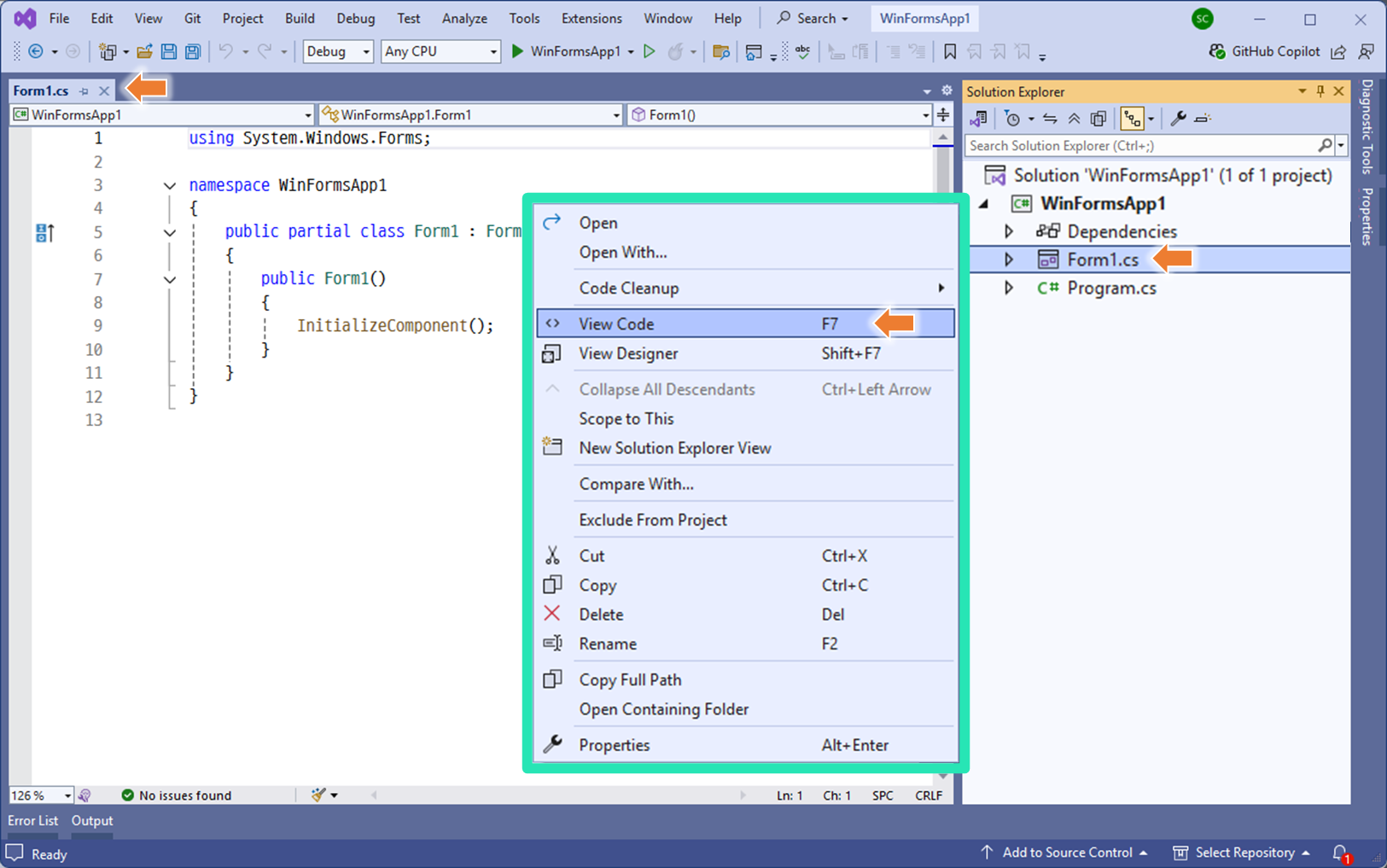Select Program.cs in Solution Explorer

click(x=1111, y=288)
